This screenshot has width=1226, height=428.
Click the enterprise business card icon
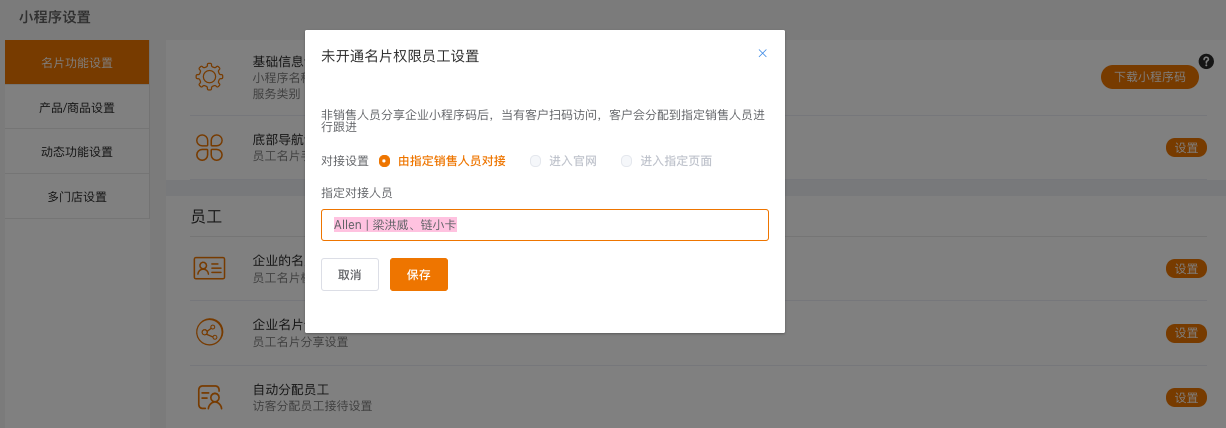tap(209, 268)
